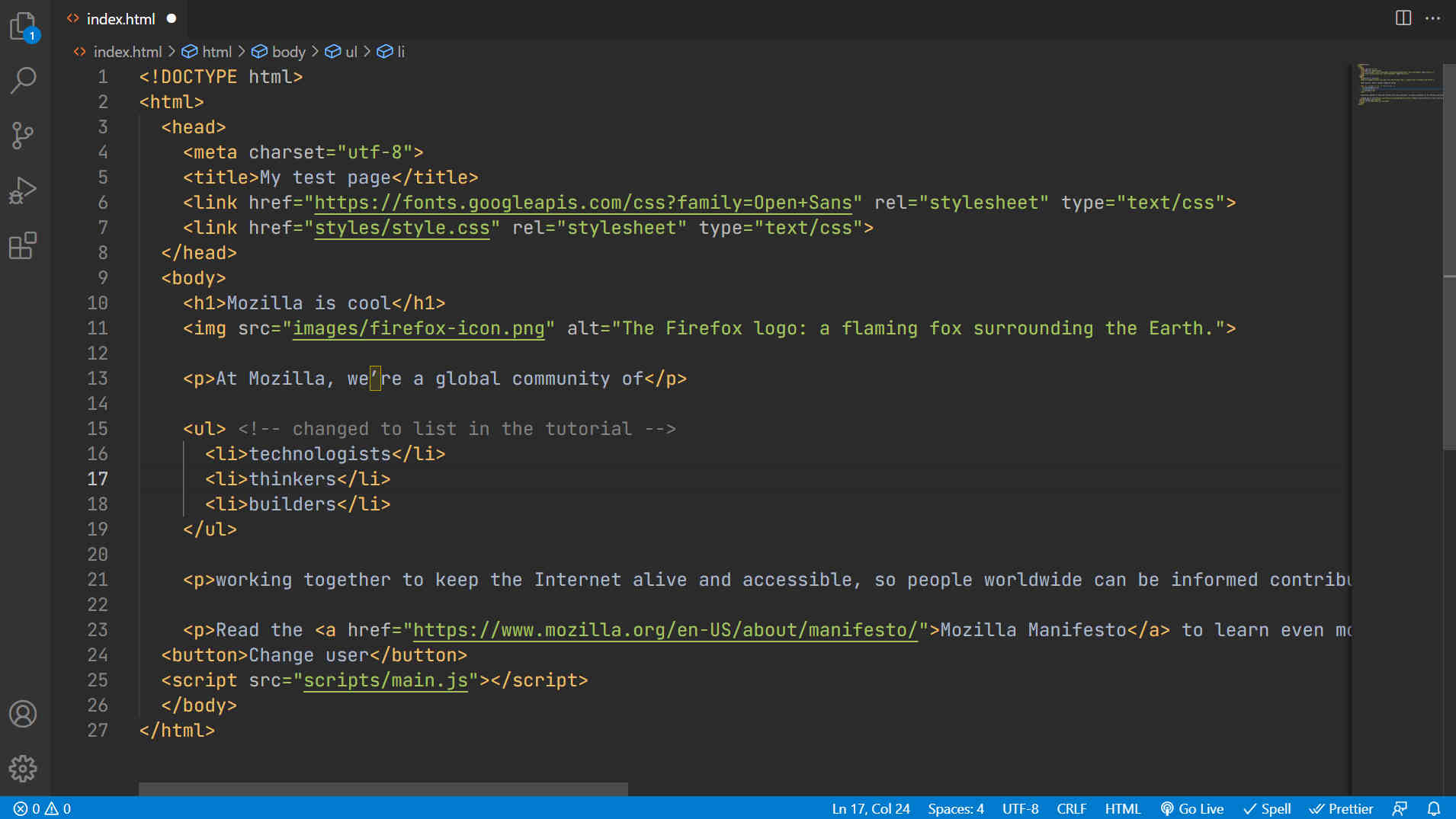The image size is (1456, 819).
Task: Open the Extensions view
Action: (x=23, y=245)
